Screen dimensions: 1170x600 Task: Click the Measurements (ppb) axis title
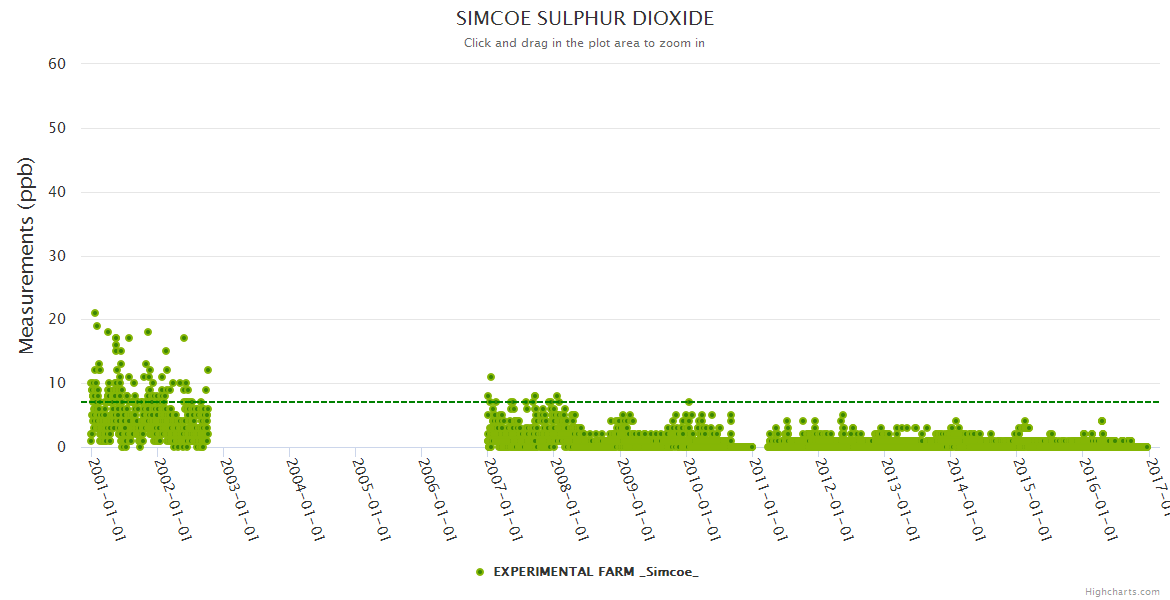coord(27,255)
